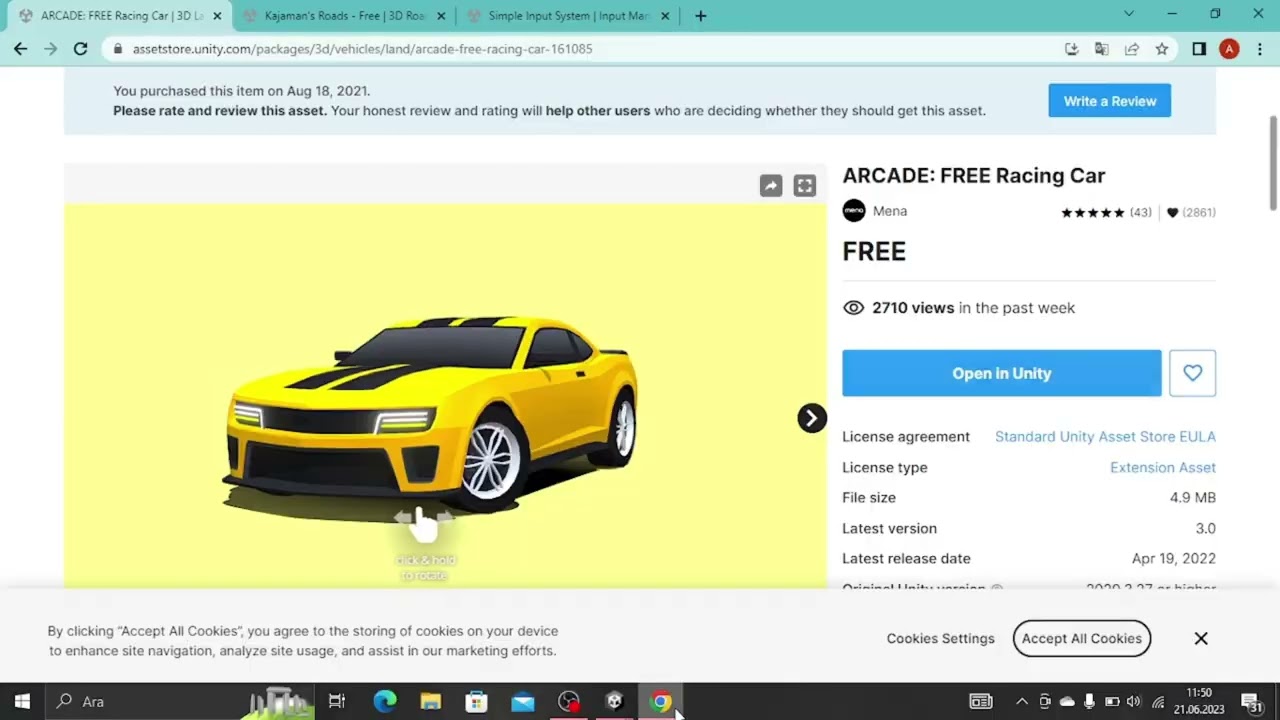Show next preview image with the arrow
The width and height of the screenshot is (1280, 720).
tap(812, 418)
